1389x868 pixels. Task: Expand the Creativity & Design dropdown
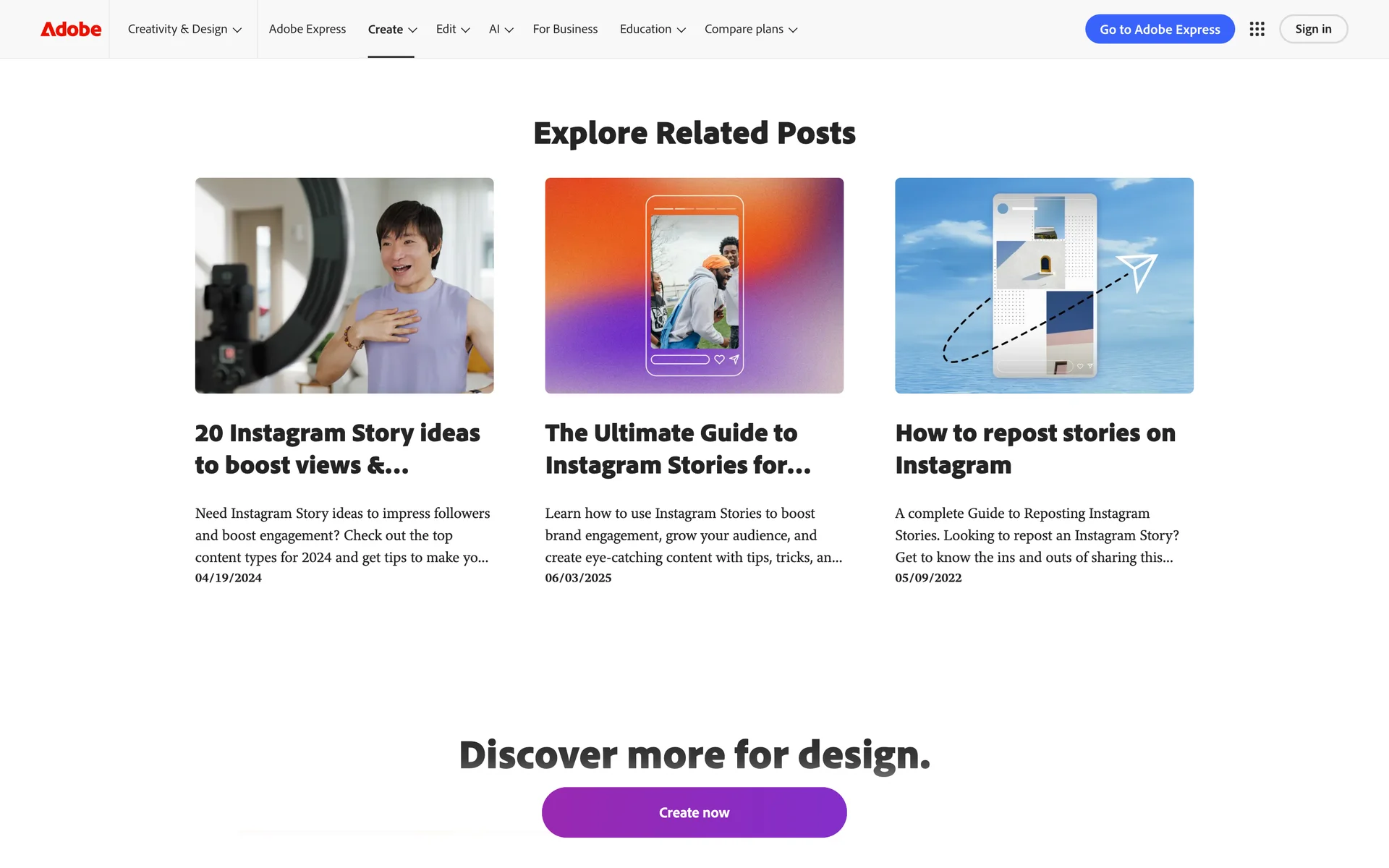coord(184,29)
